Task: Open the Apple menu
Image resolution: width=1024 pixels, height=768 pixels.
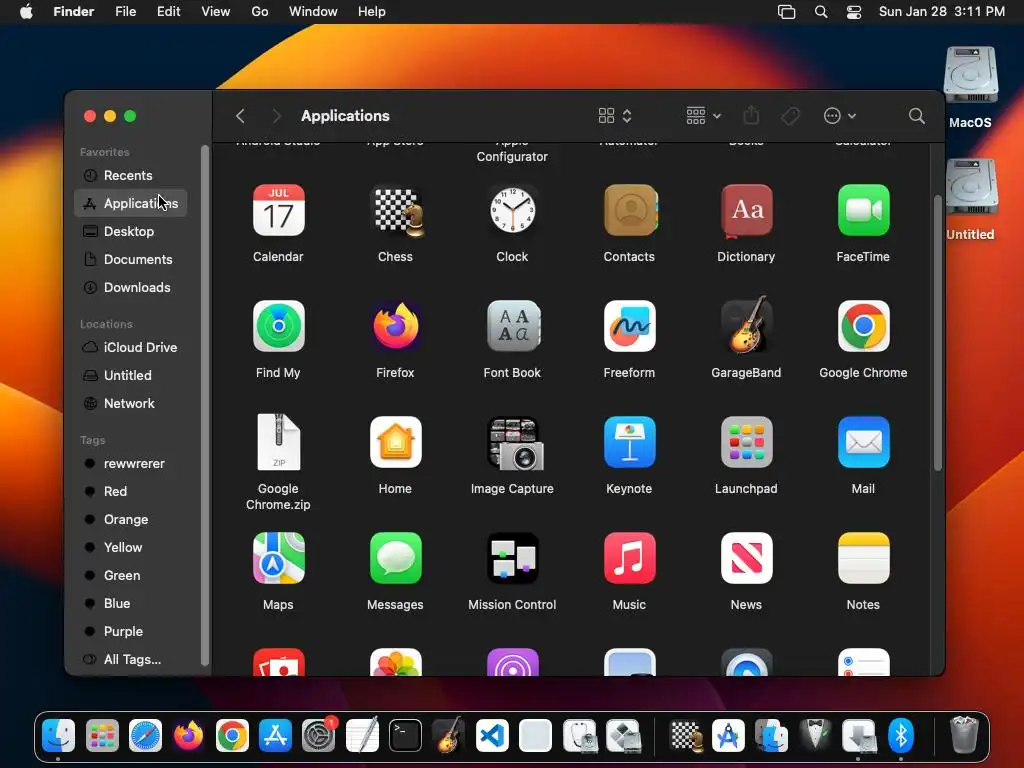Action: click(x=26, y=12)
